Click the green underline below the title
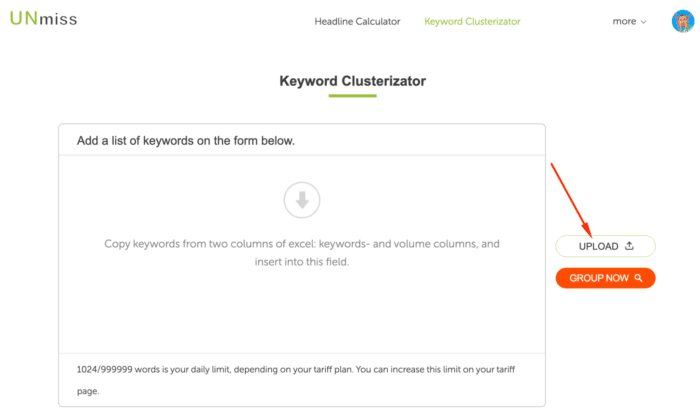Image resolution: width=700 pixels, height=413 pixels. [x=352, y=96]
